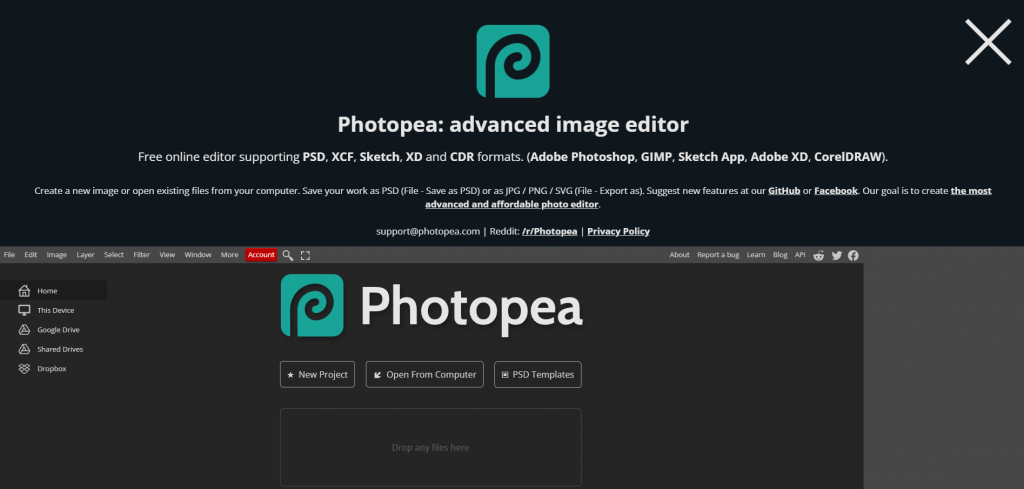Click the Google Drive icon
Viewport: 1024px width, 489px height.
pyautogui.click(x=24, y=330)
